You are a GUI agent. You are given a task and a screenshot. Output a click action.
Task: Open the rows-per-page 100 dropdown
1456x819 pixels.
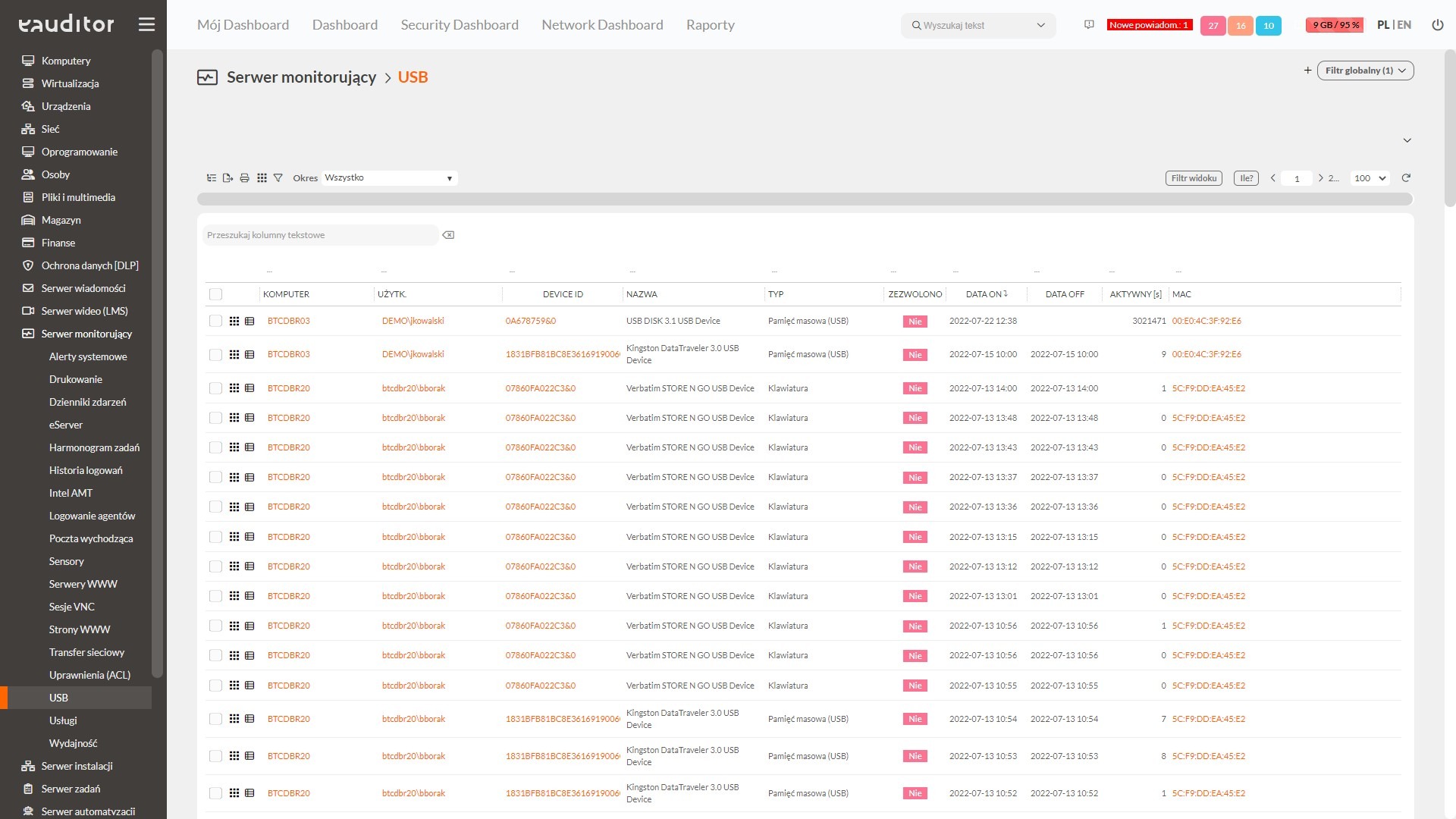(x=1370, y=178)
